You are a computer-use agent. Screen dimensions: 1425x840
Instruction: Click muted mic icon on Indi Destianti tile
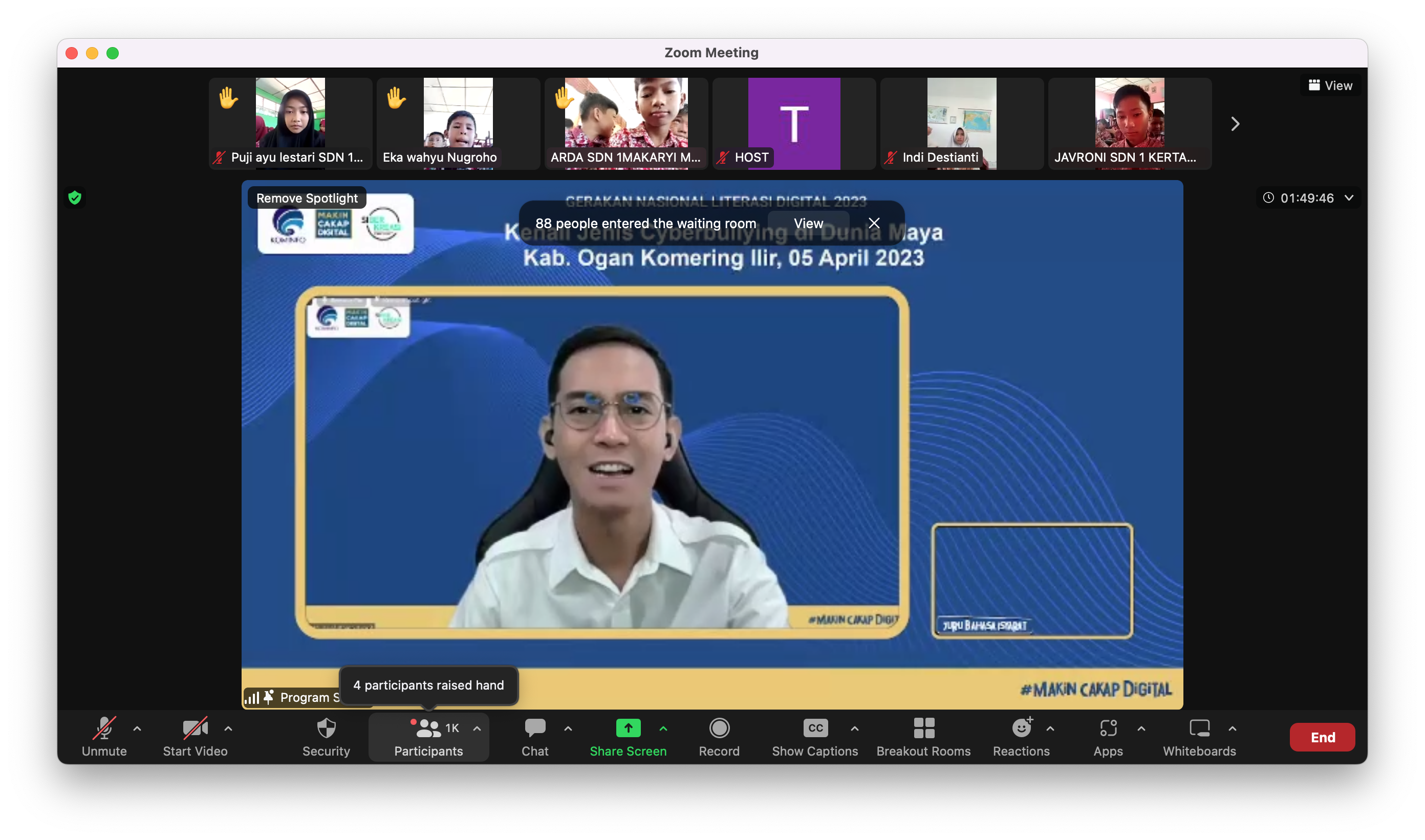[x=890, y=158]
